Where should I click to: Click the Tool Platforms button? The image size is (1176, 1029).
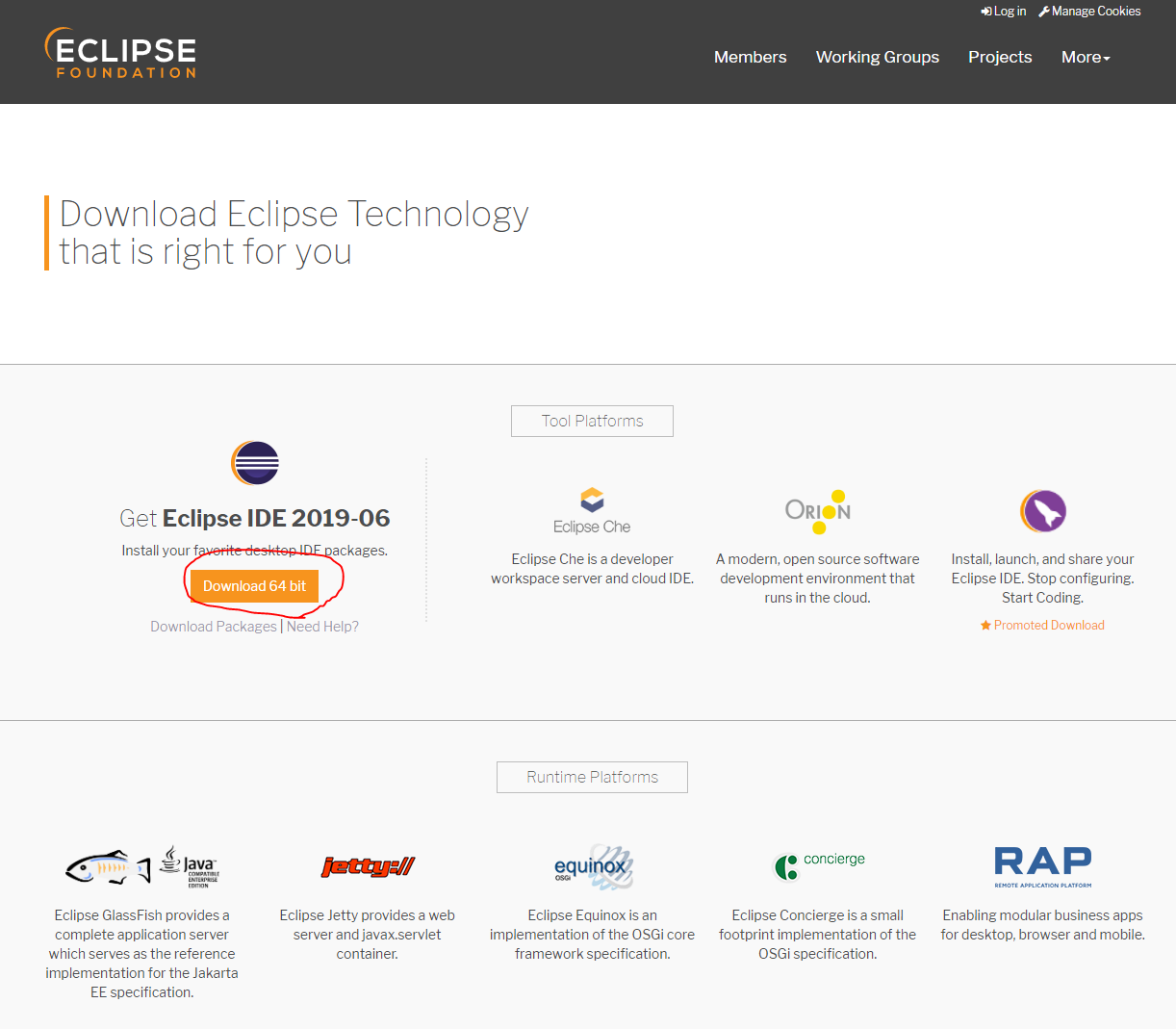pos(592,421)
